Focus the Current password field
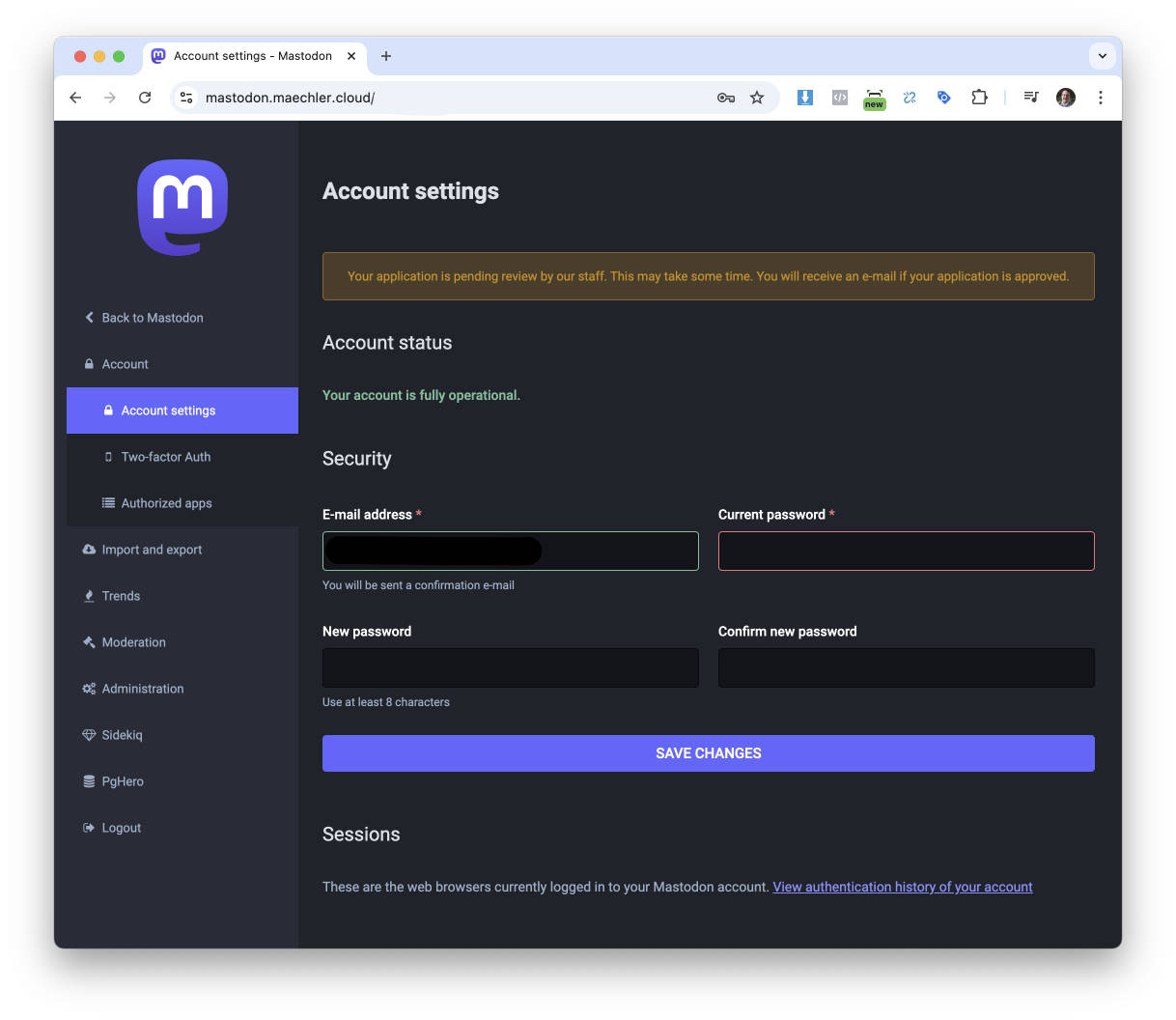Screen dimensions: 1176x1020 click(906, 552)
